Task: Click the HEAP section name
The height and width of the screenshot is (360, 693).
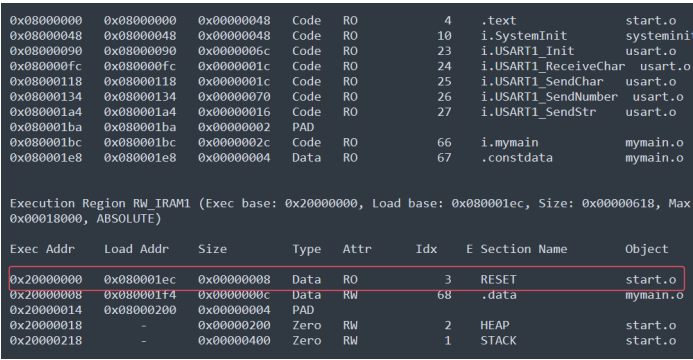Action: (495, 326)
